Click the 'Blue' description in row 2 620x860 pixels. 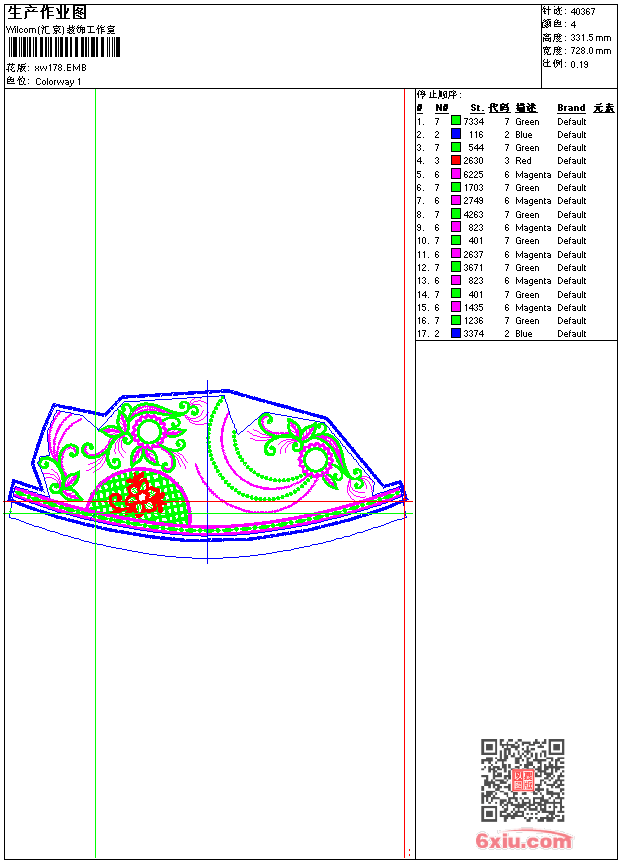(x=524, y=134)
